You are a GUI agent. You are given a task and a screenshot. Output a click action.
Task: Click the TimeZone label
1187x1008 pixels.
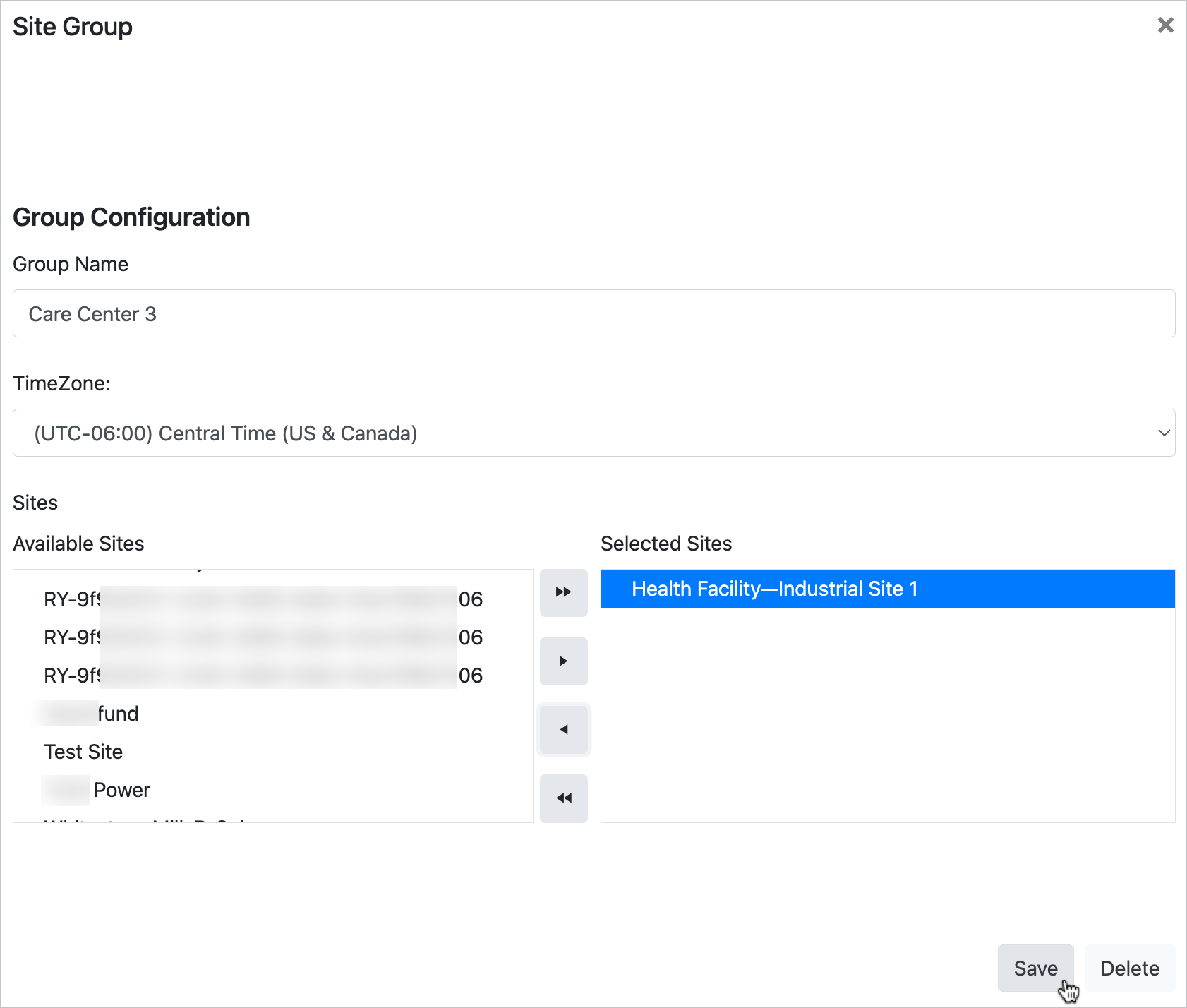(61, 383)
